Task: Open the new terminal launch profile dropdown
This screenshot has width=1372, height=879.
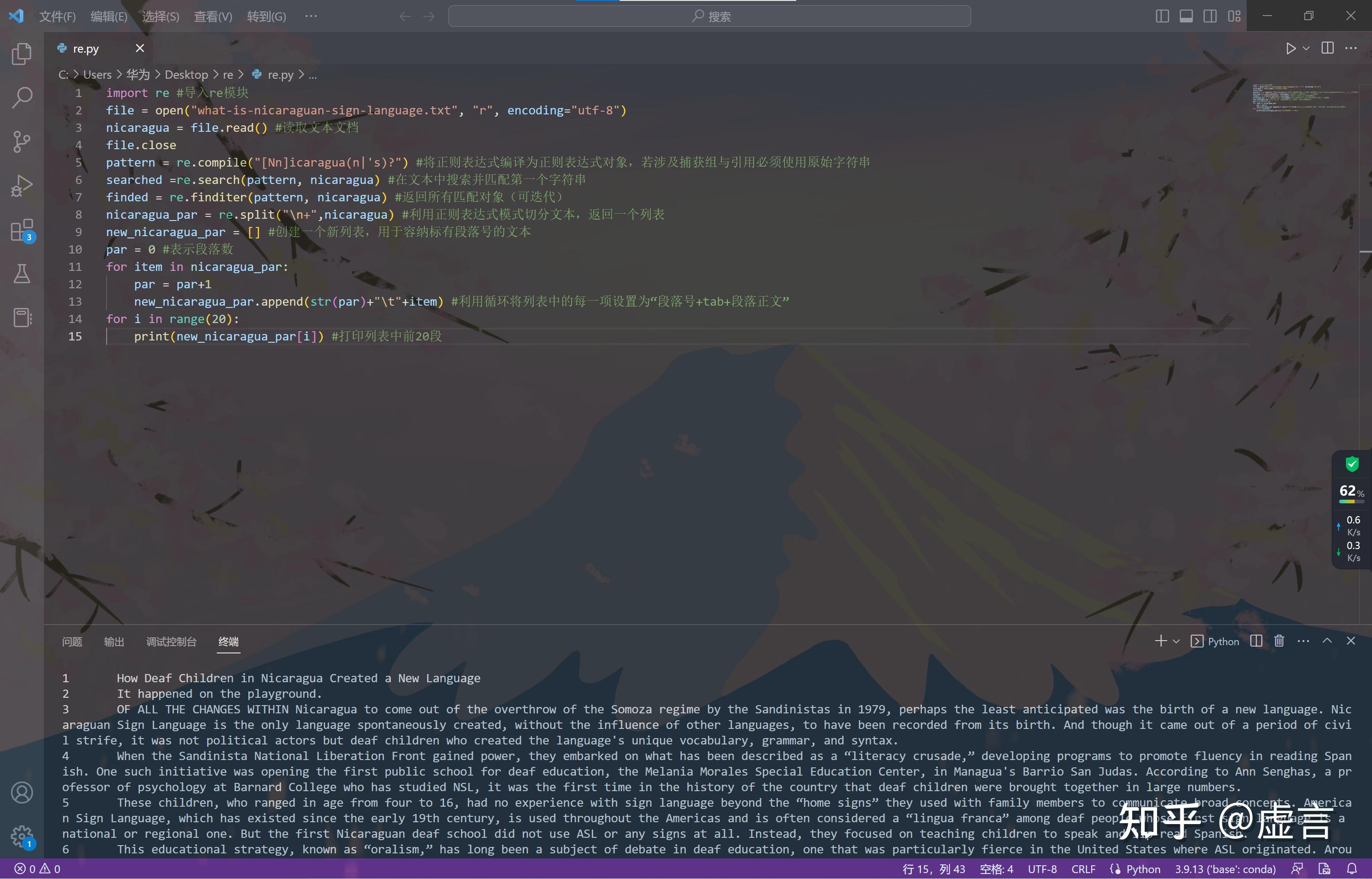Action: [x=1176, y=642]
